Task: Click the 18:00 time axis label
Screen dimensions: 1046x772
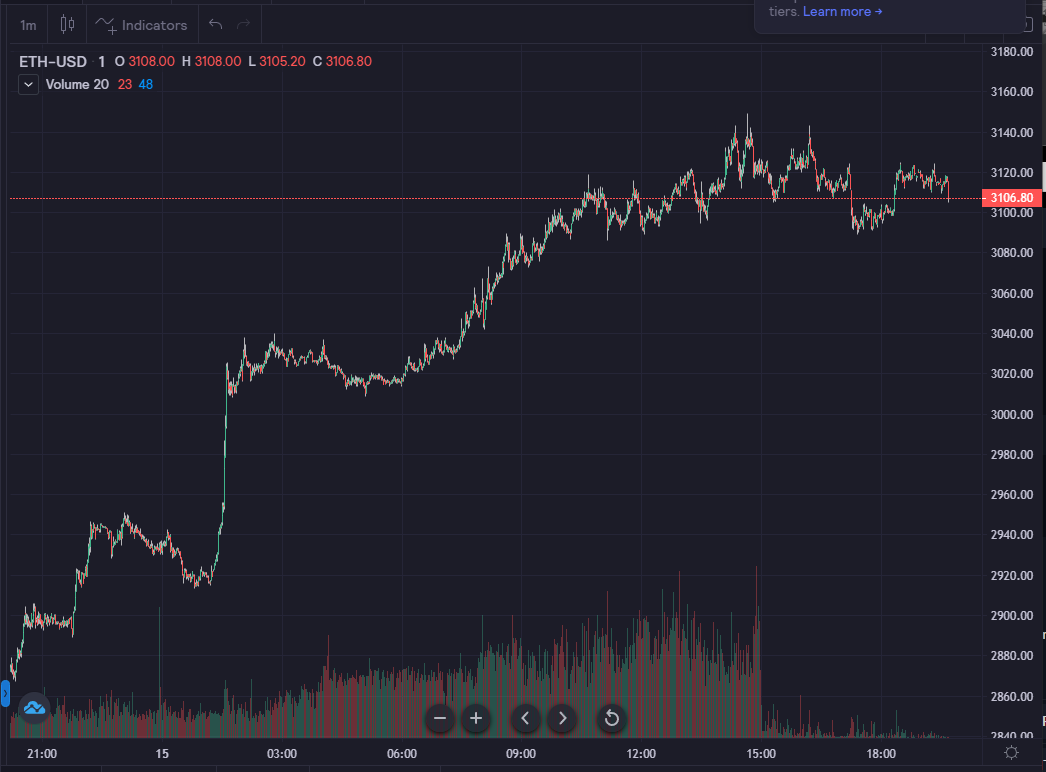Action: [881, 753]
